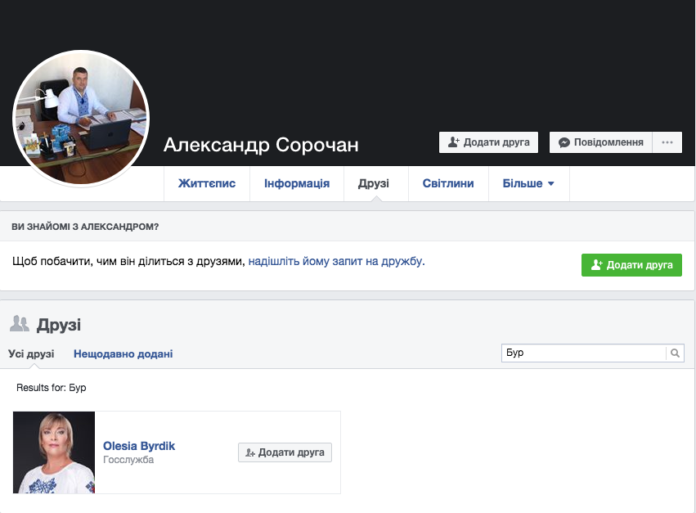Open the Інформація tab

point(297,183)
